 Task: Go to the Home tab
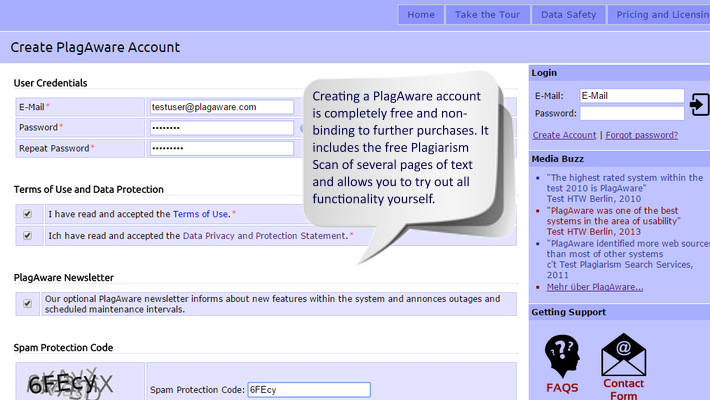point(421,14)
